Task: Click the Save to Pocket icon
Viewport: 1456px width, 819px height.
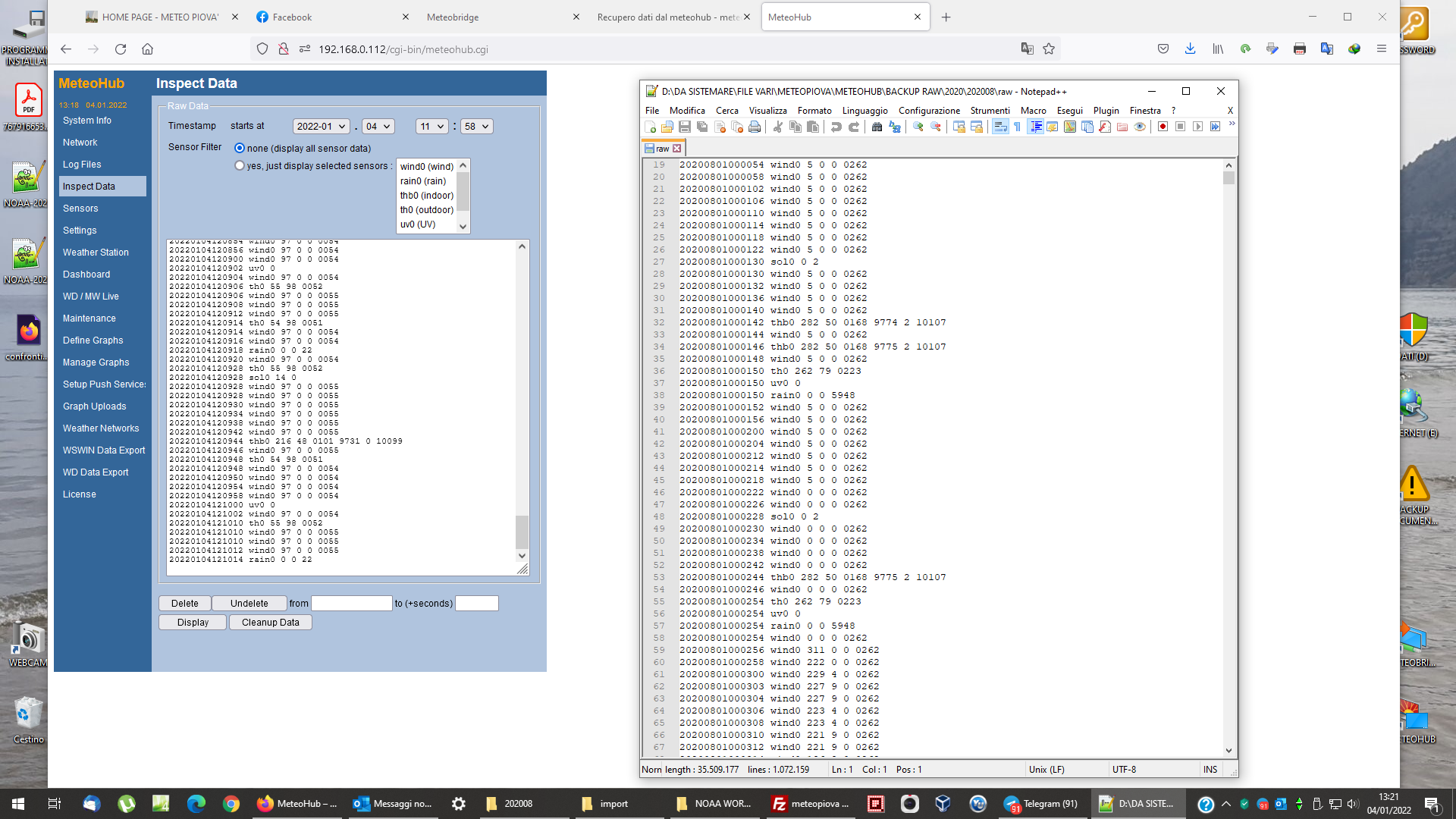Action: [1163, 49]
